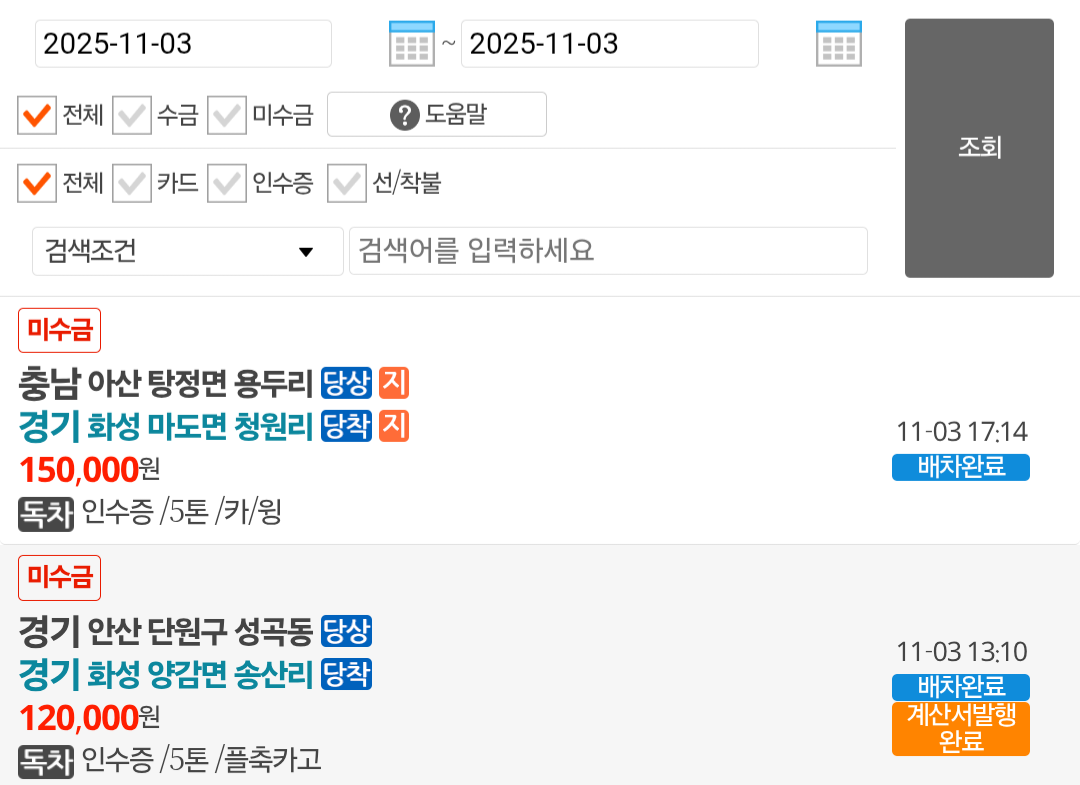The image size is (1080, 785).
Task: Click the 당상 badge on 아산 탕정면 order
Action: [x=346, y=382]
